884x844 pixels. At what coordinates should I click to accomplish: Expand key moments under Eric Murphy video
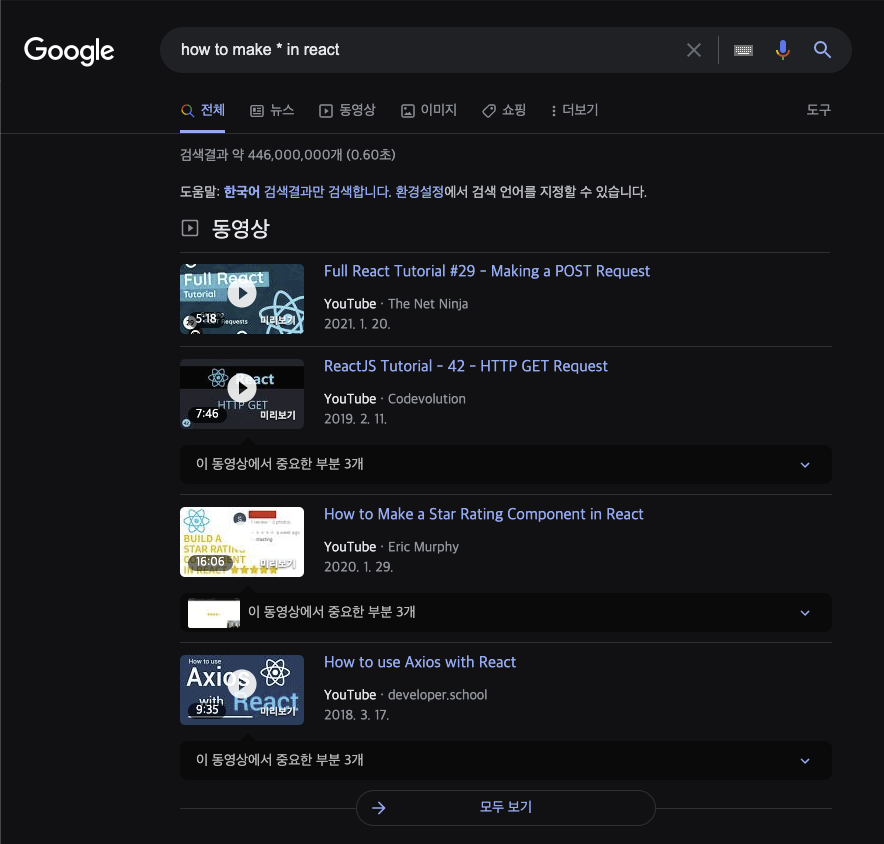506,612
